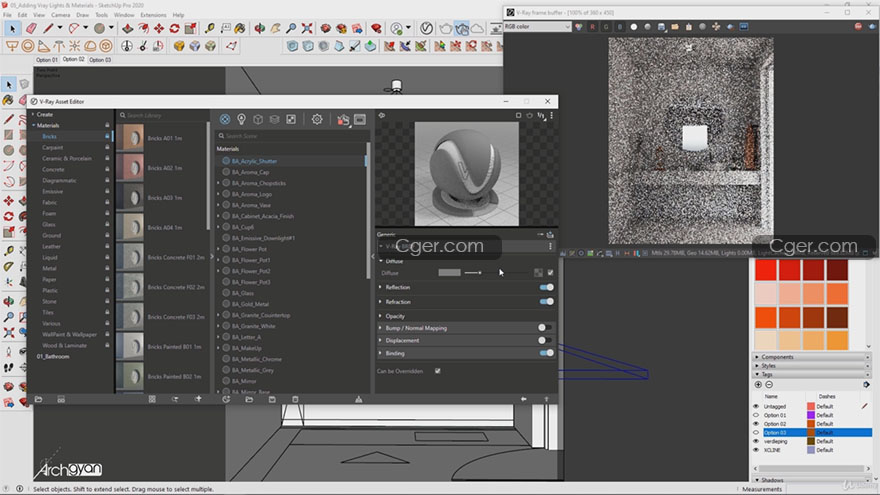
Task: Open Wood & Laminate library category
Action: click(x=65, y=346)
